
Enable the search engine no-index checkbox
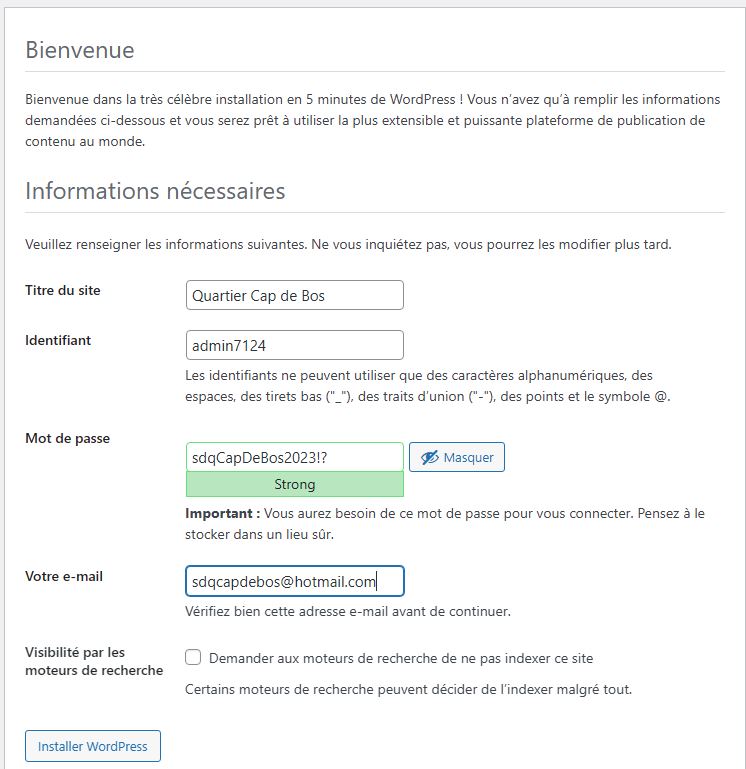click(194, 657)
